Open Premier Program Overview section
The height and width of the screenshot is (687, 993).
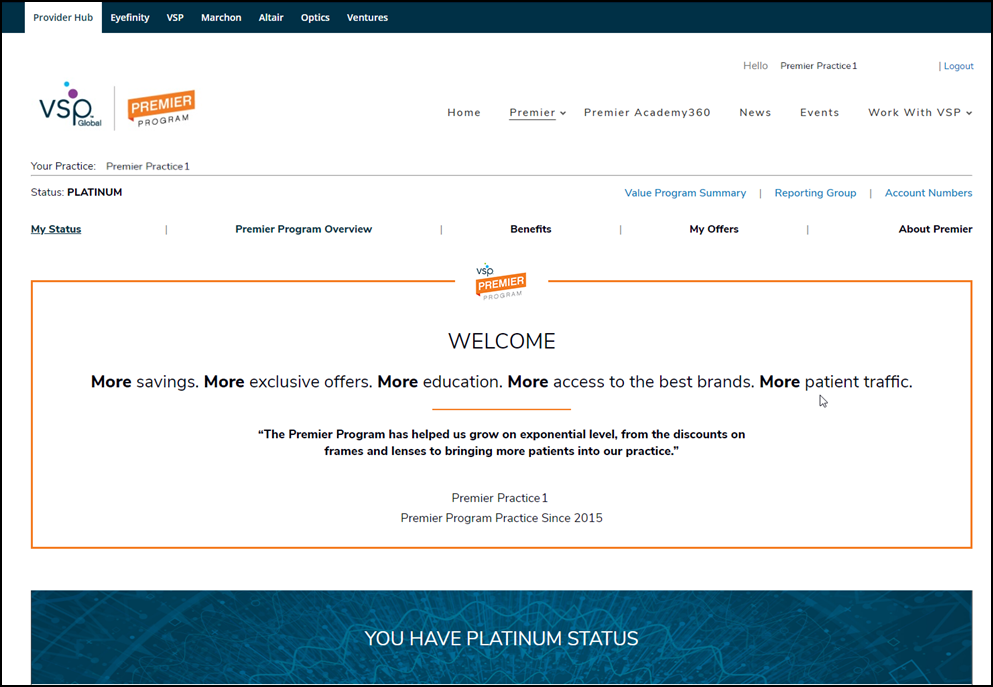click(303, 229)
